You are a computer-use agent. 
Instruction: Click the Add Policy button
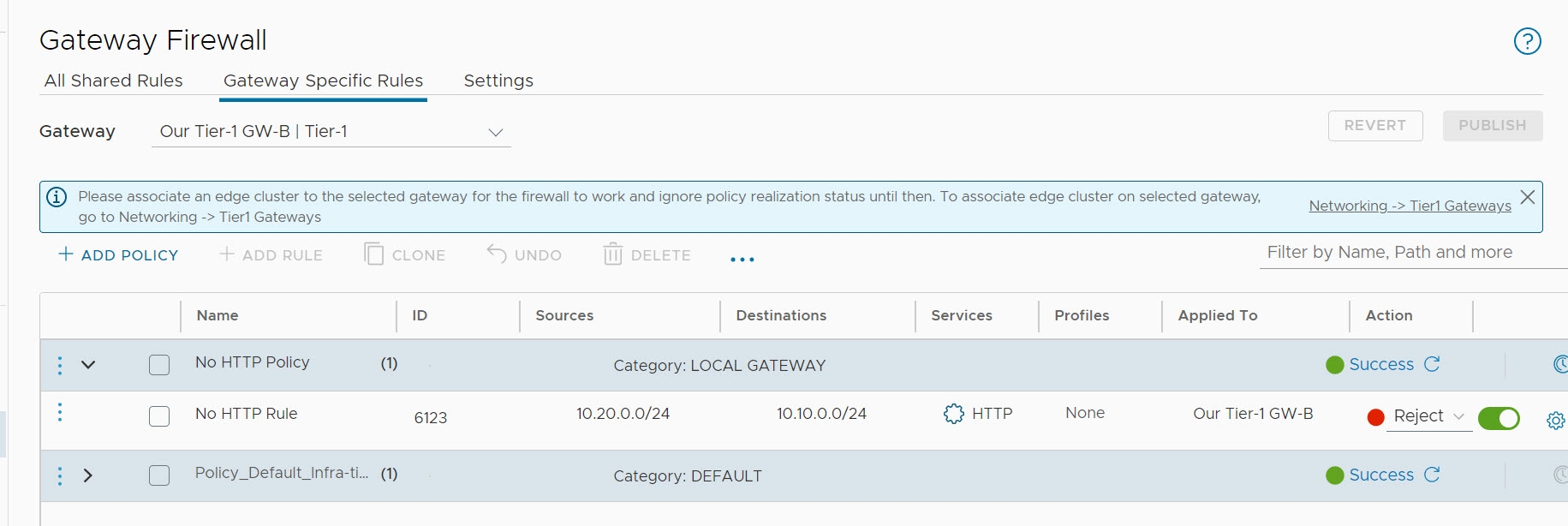click(x=118, y=255)
